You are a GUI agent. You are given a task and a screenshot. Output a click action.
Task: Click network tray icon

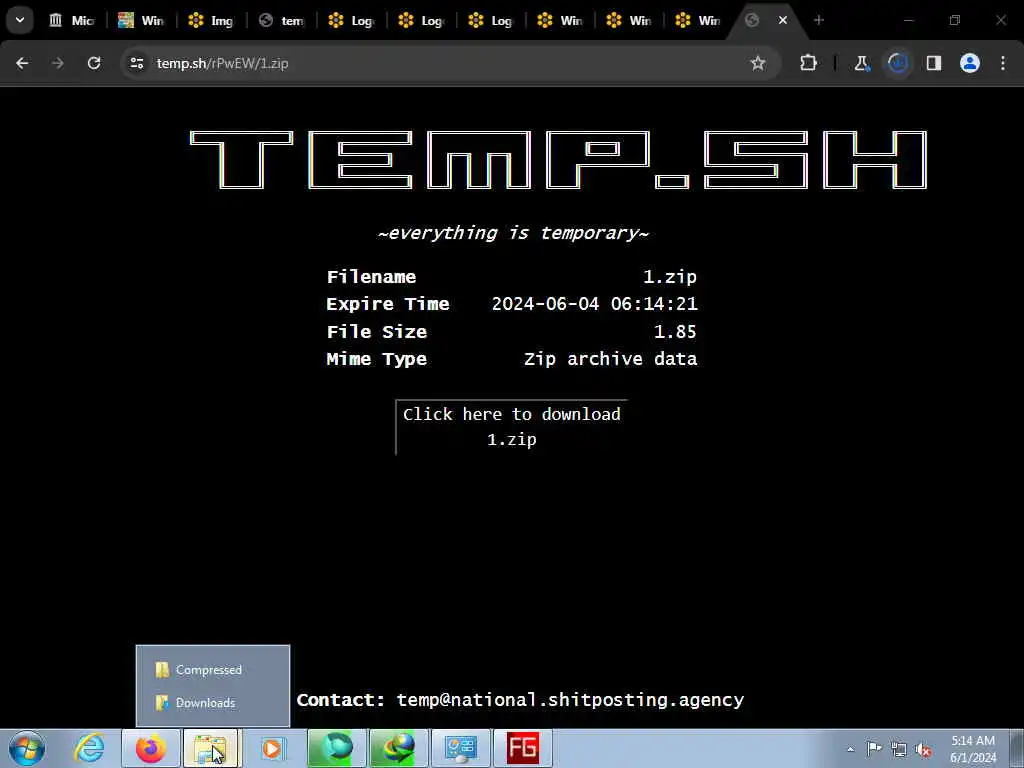click(899, 749)
